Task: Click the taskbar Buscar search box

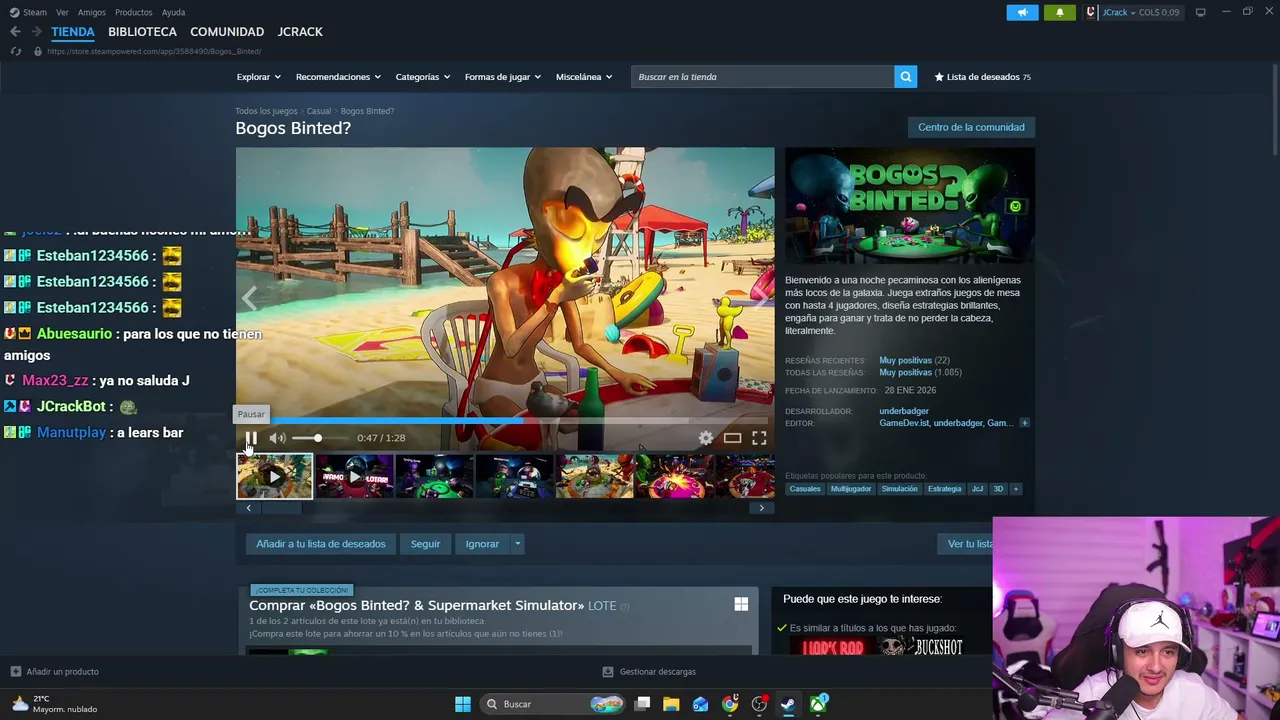Action: (552, 704)
